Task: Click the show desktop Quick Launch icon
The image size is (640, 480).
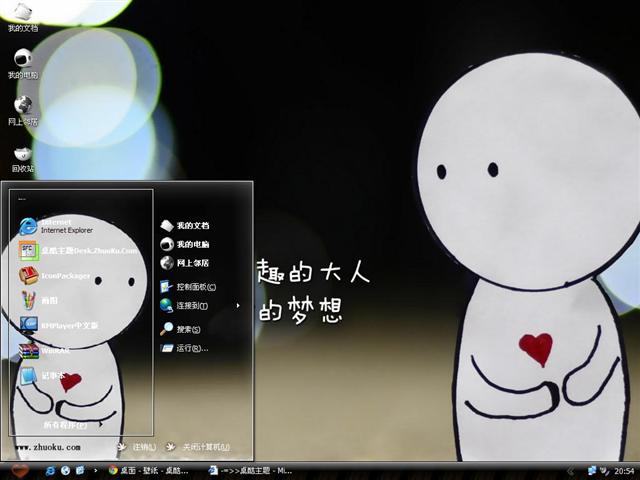Action: tap(80, 471)
